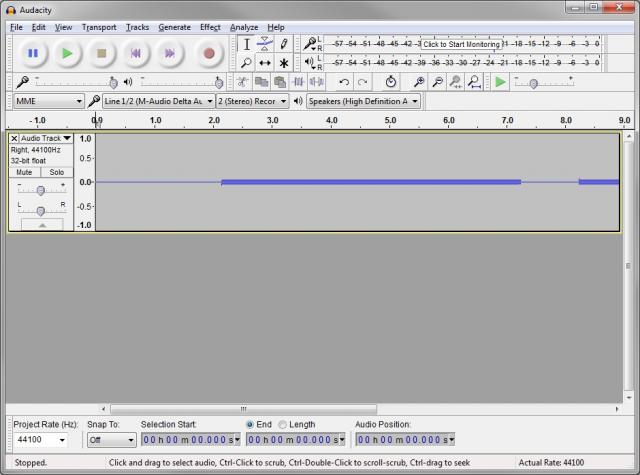Mute the Audio Track
The width and height of the screenshot is (640, 475).
pos(24,172)
